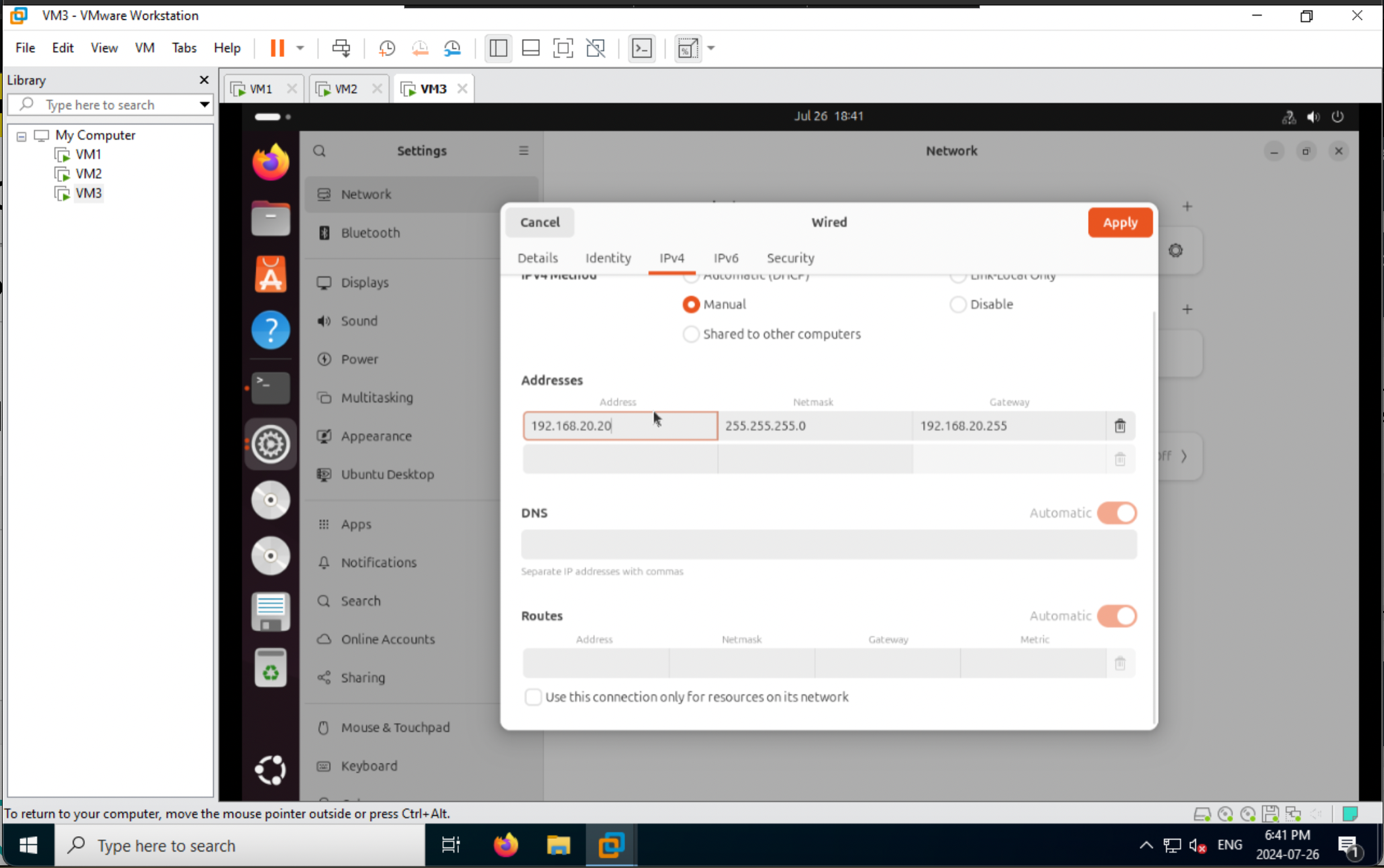Viewport: 1384px width, 868px height.
Task: Switch to the IPv6 tab
Action: pos(726,258)
